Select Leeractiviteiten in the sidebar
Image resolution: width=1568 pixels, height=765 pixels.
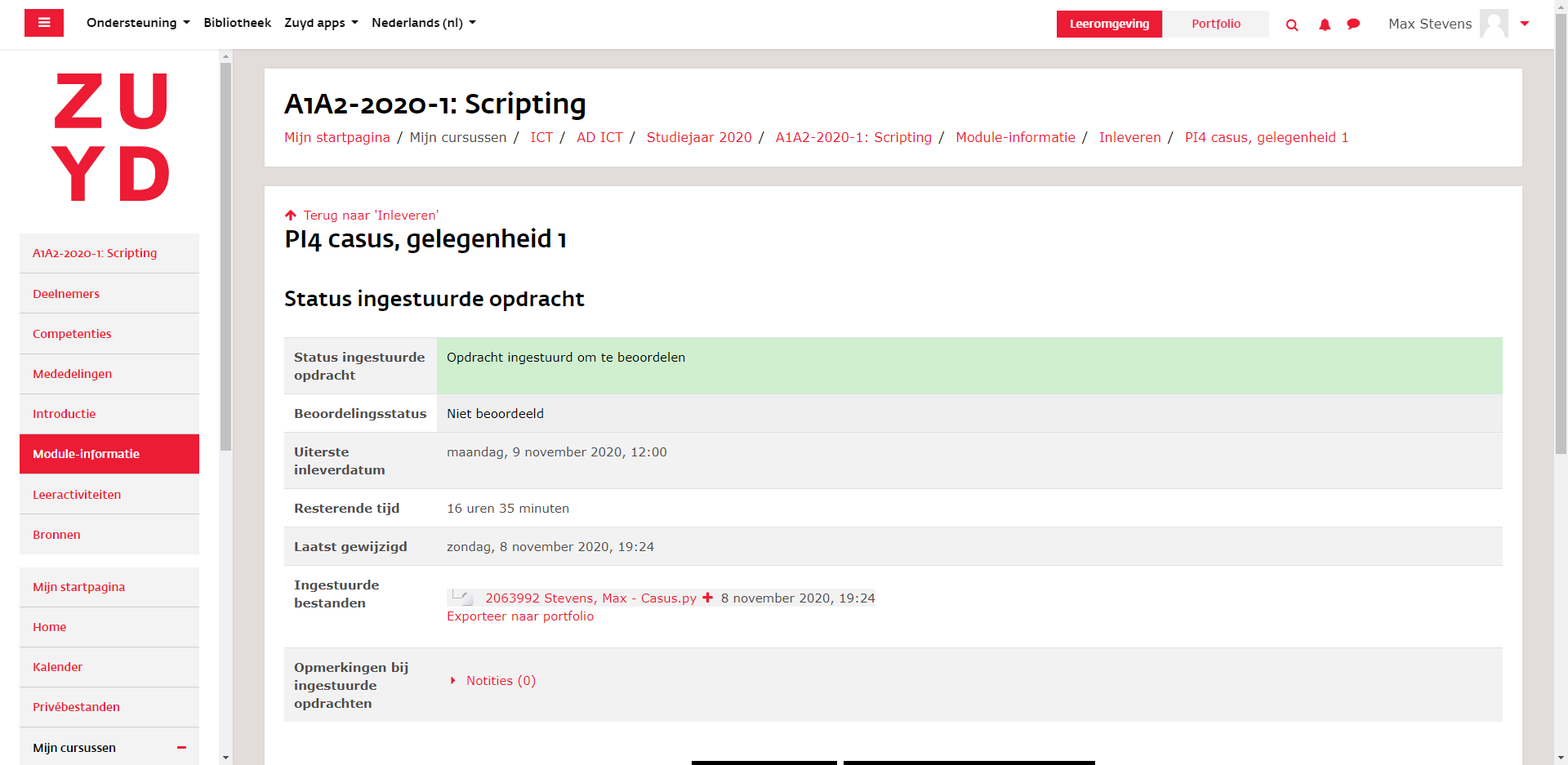pyautogui.click(x=77, y=495)
